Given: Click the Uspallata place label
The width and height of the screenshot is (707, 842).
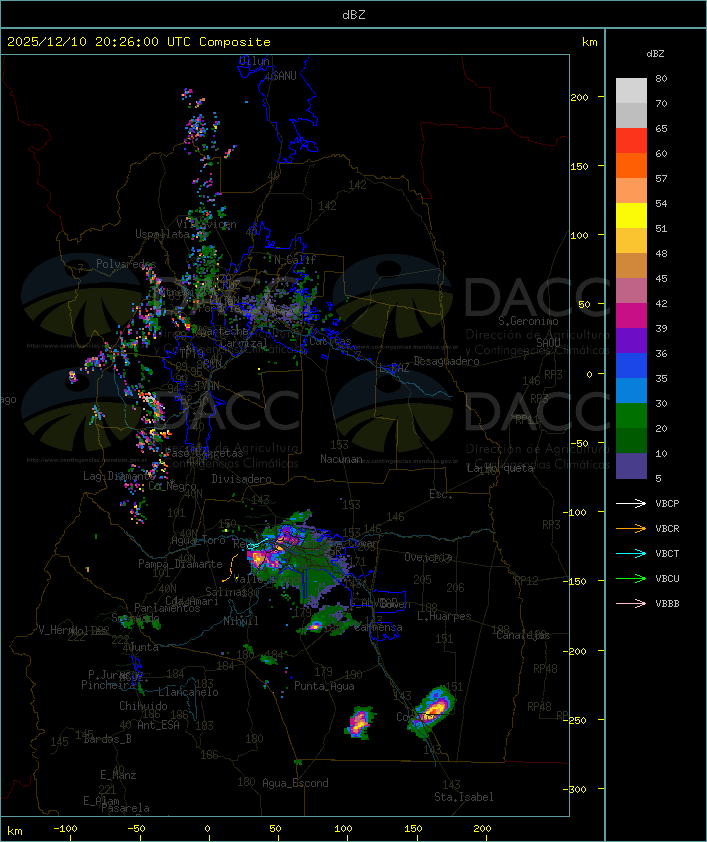Looking at the screenshot, I should pyautogui.click(x=162, y=234).
